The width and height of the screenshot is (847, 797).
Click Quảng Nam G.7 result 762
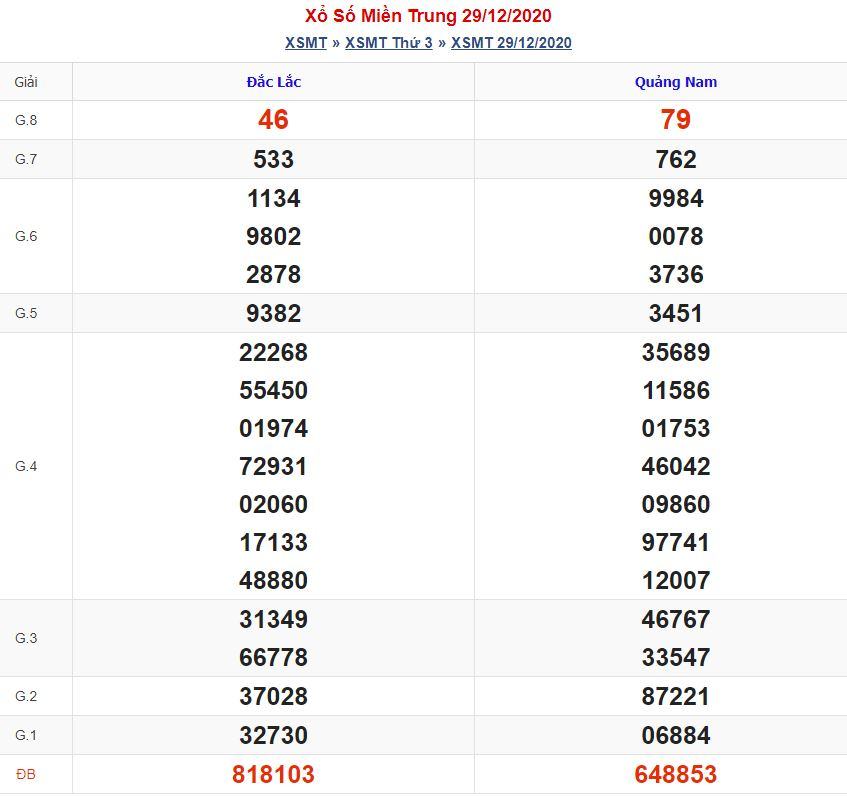(676, 159)
